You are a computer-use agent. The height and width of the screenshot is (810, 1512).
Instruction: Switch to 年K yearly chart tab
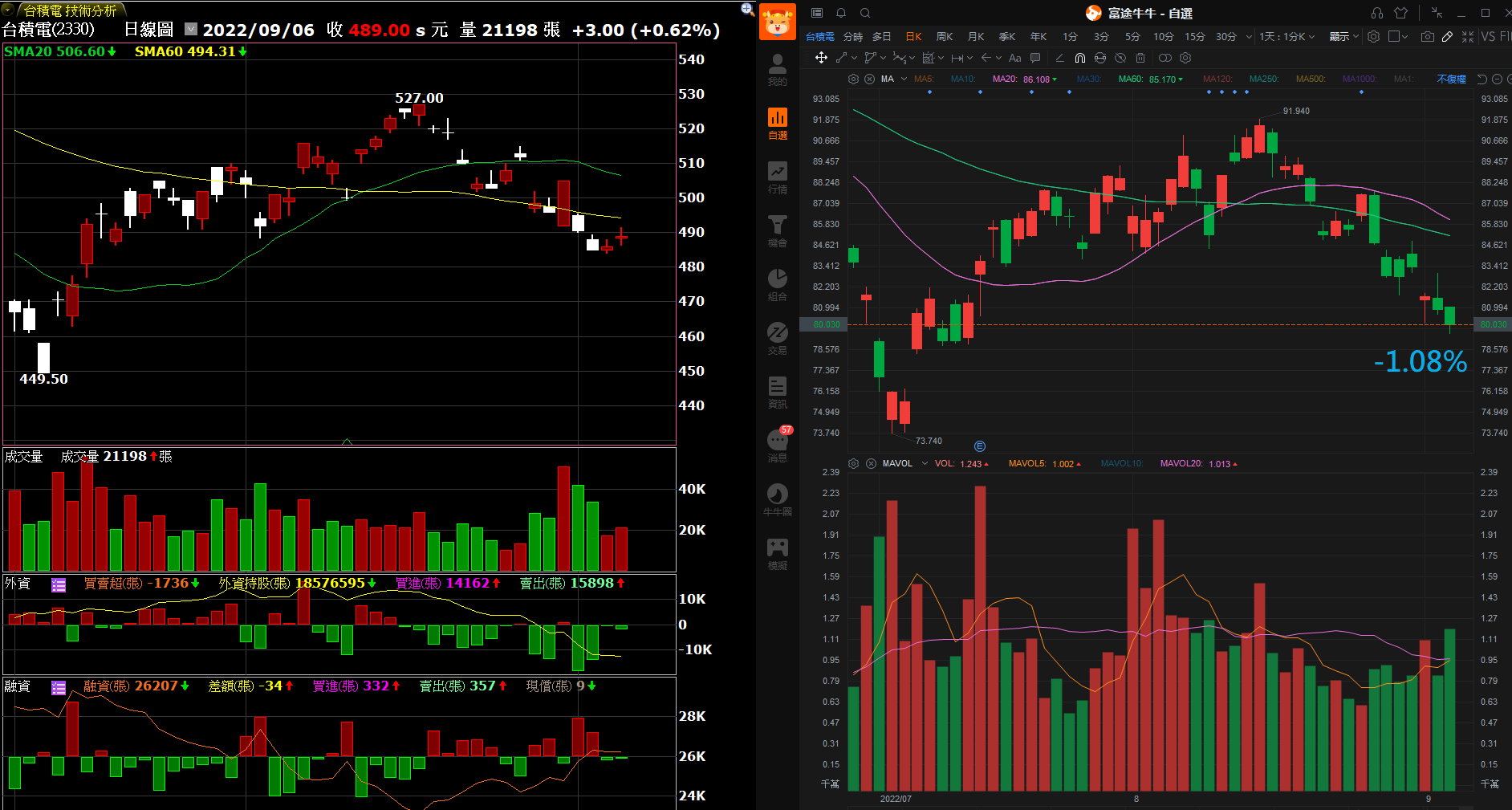(x=1038, y=36)
